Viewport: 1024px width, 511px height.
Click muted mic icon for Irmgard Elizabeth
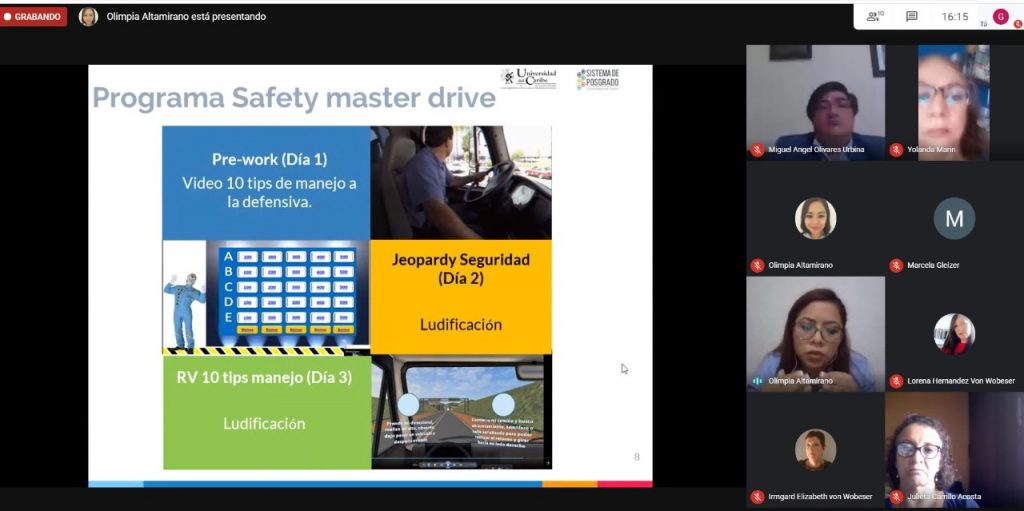[x=758, y=497]
